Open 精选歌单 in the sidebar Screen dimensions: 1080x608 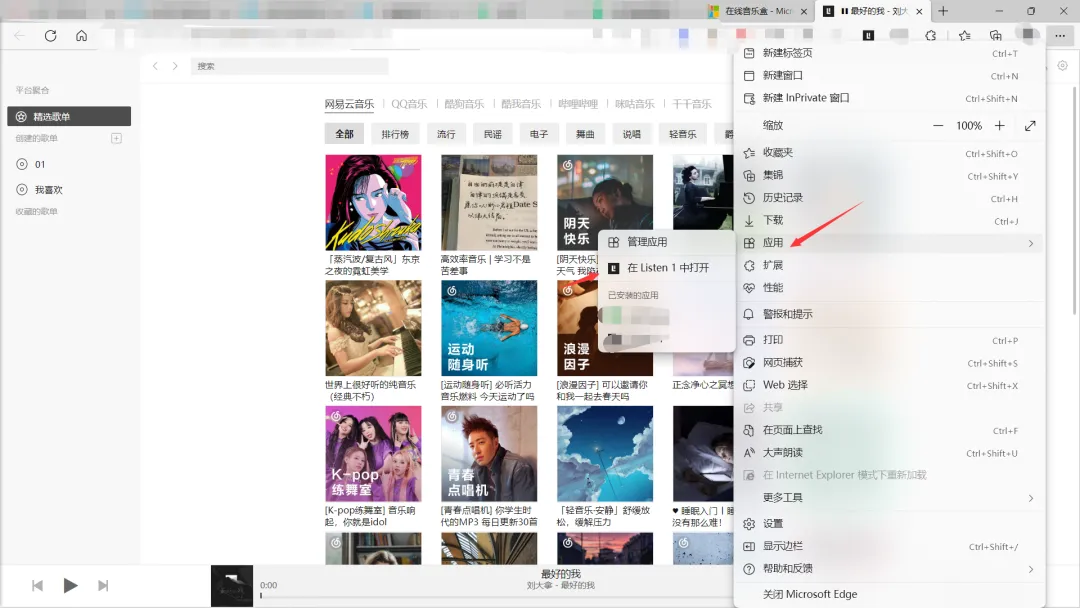pyautogui.click(x=69, y=116)
